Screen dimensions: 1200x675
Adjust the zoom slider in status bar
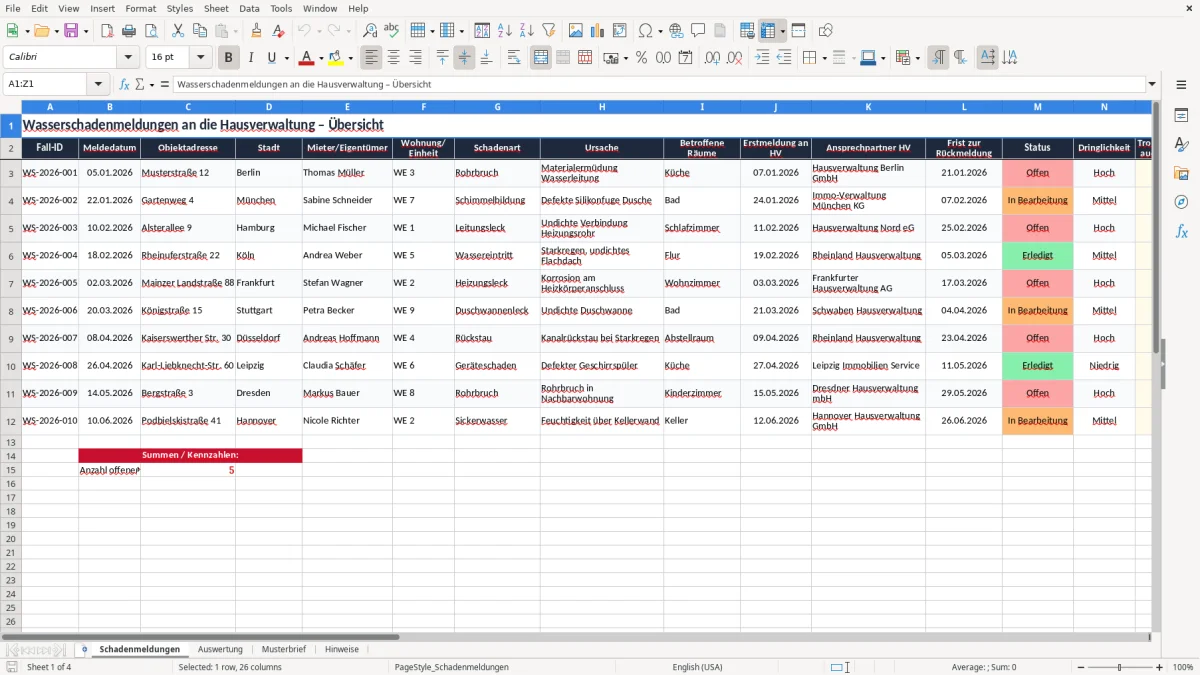click(1120, 667)
